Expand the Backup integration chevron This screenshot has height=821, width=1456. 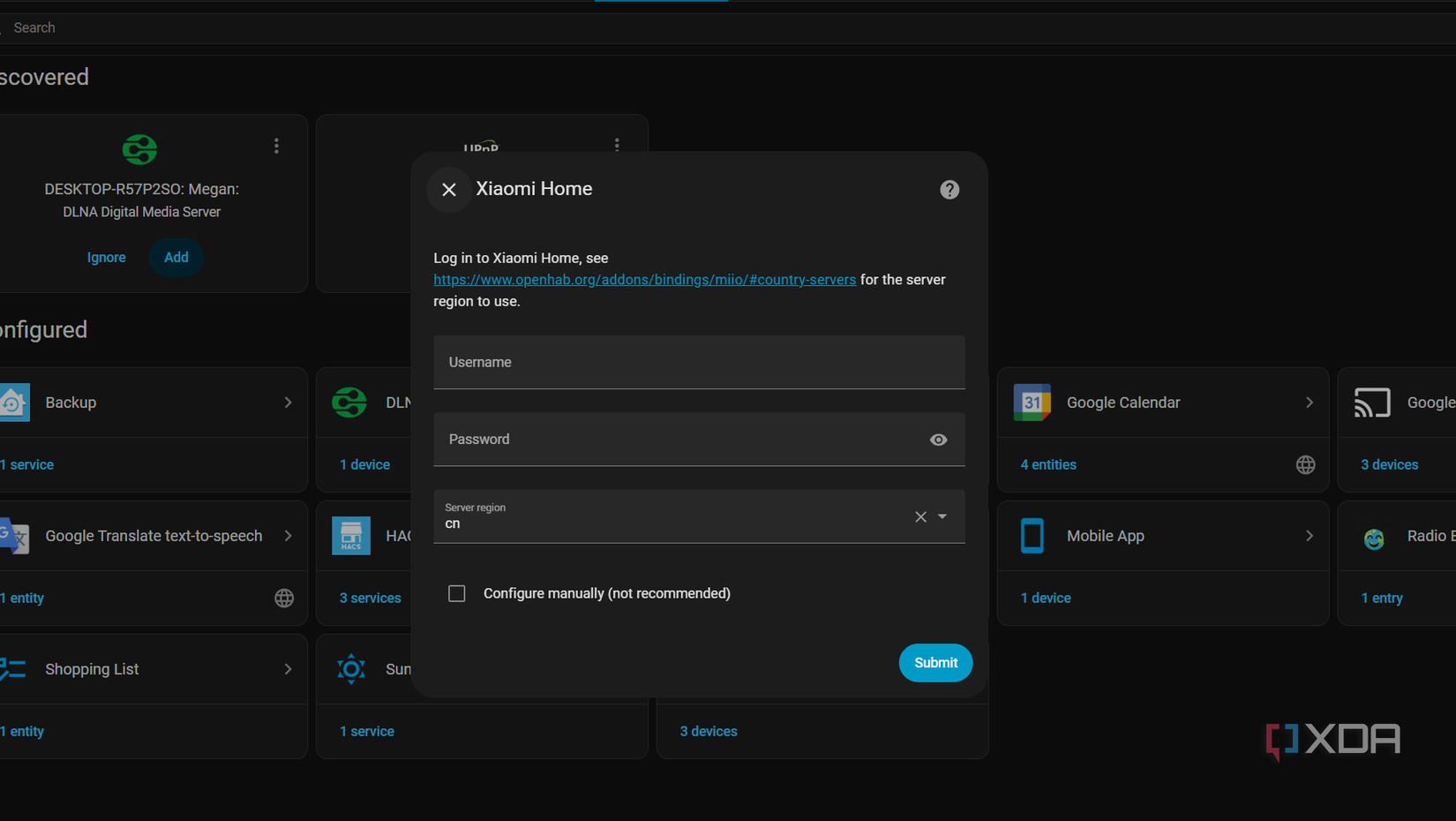(x=288, y=403)
